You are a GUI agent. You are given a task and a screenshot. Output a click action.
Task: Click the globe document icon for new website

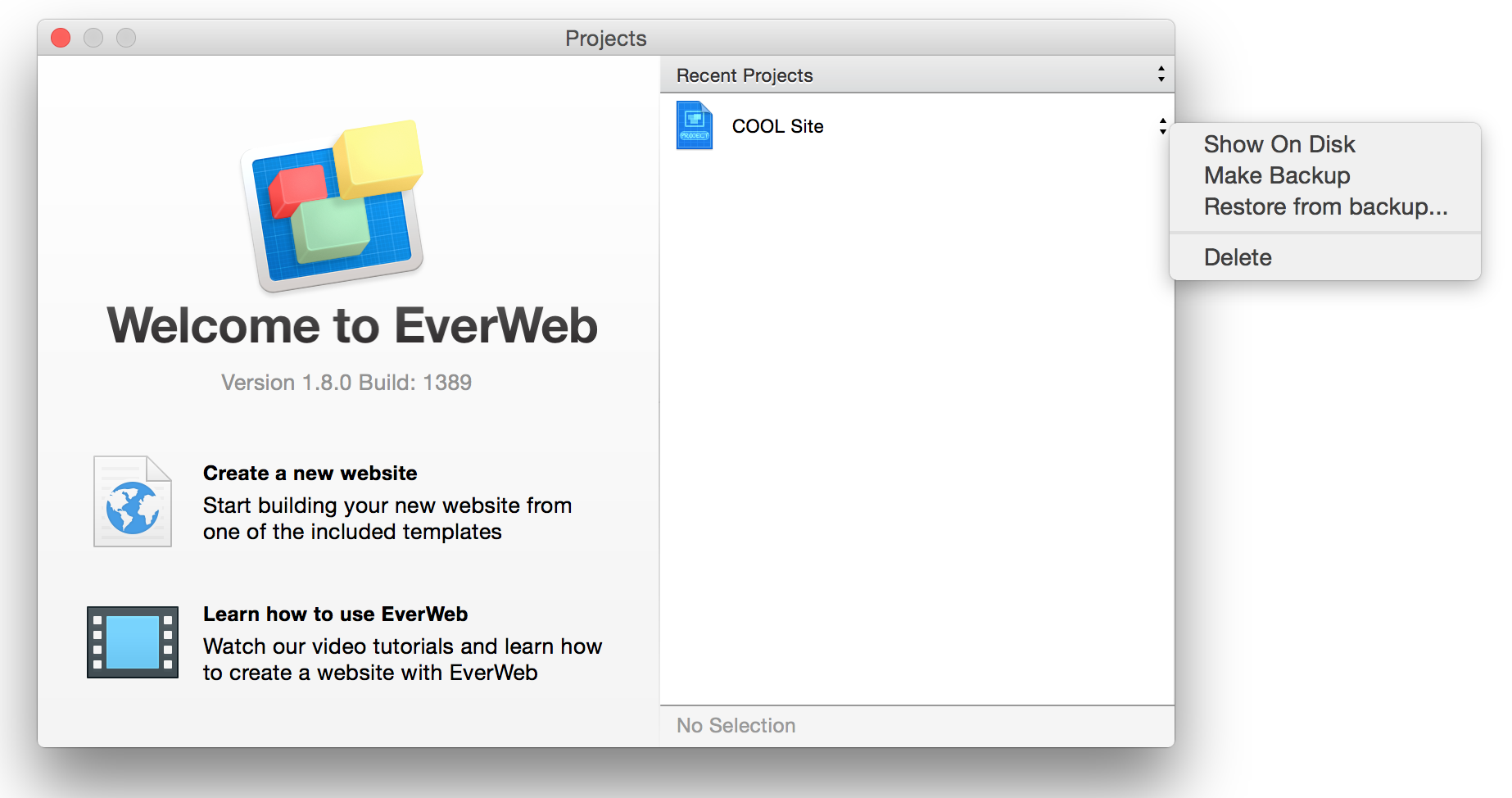(x=133, y=501)
